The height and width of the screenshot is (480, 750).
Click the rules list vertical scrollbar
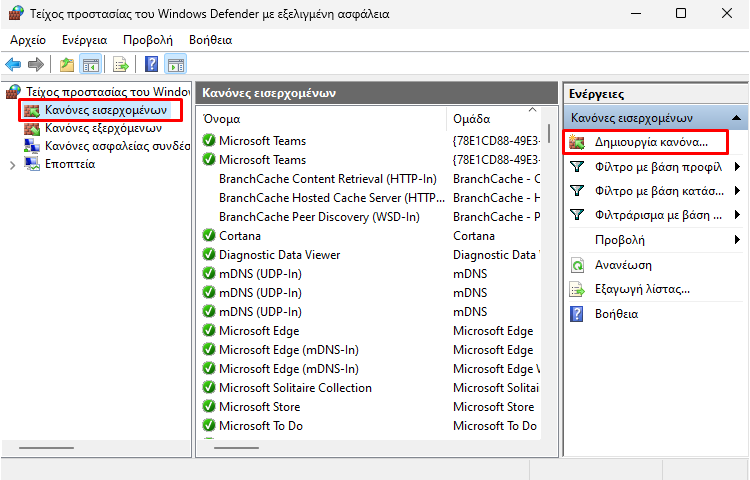(x=549, y=134)
